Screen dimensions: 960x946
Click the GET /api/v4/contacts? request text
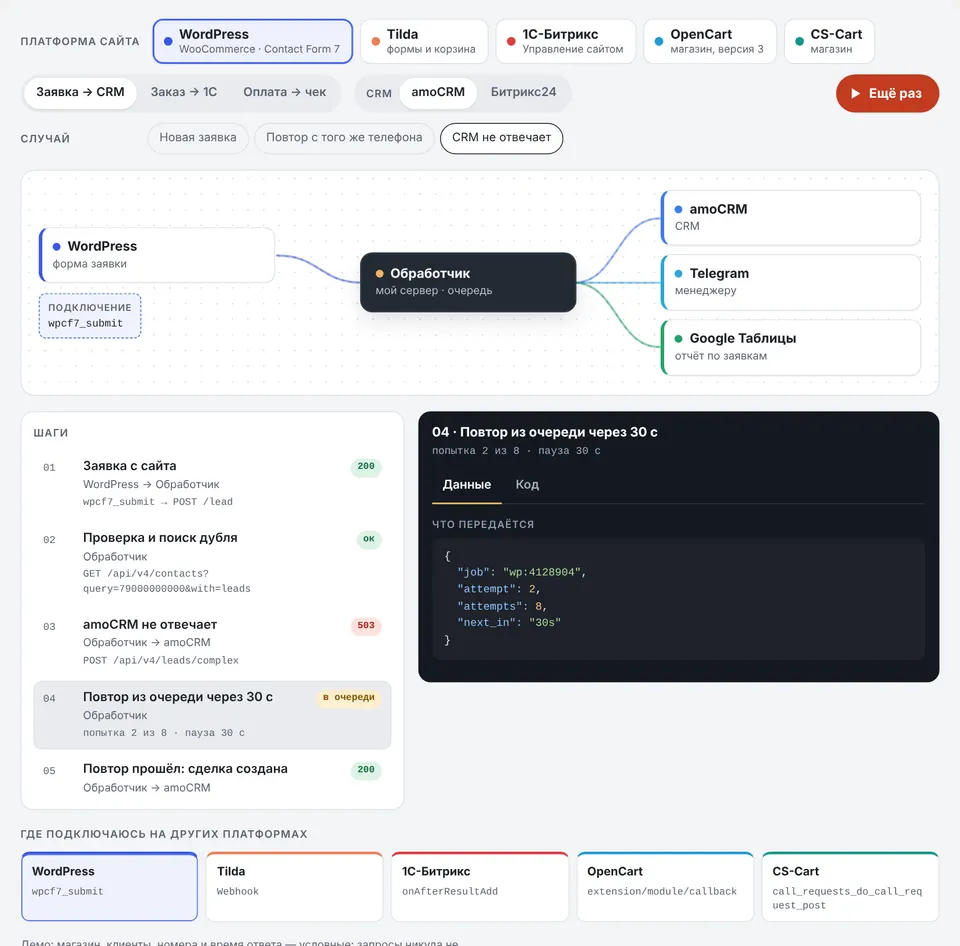tap(167, 581)
